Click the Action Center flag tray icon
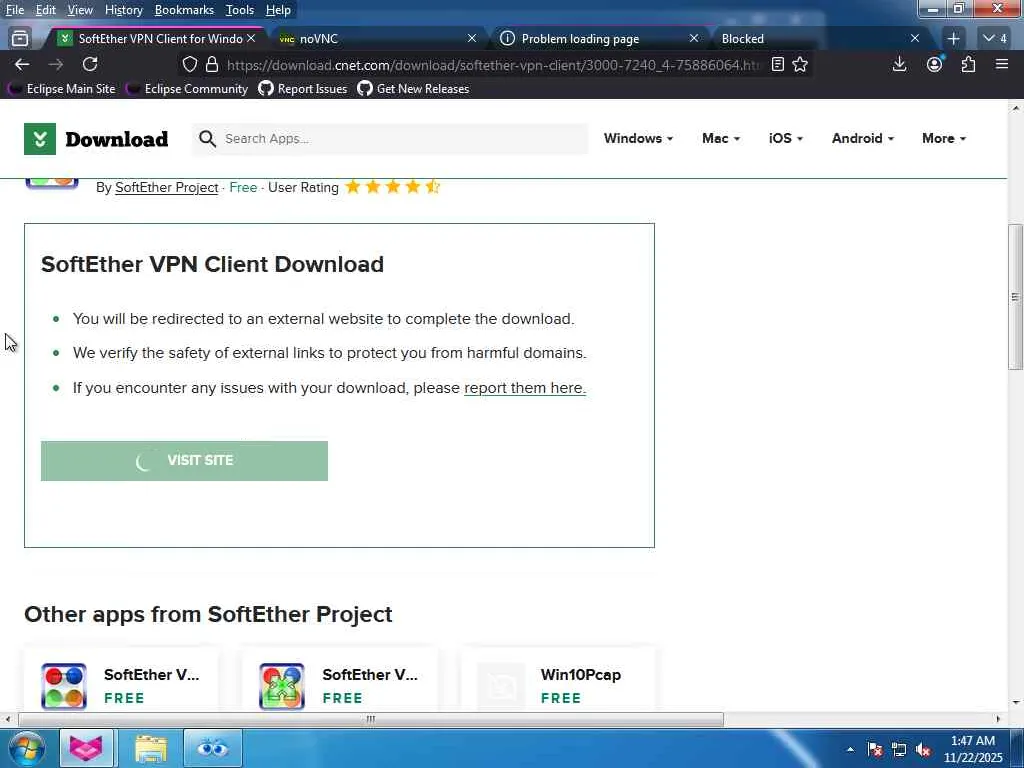 pyautogui.click(x=875, y=749)
